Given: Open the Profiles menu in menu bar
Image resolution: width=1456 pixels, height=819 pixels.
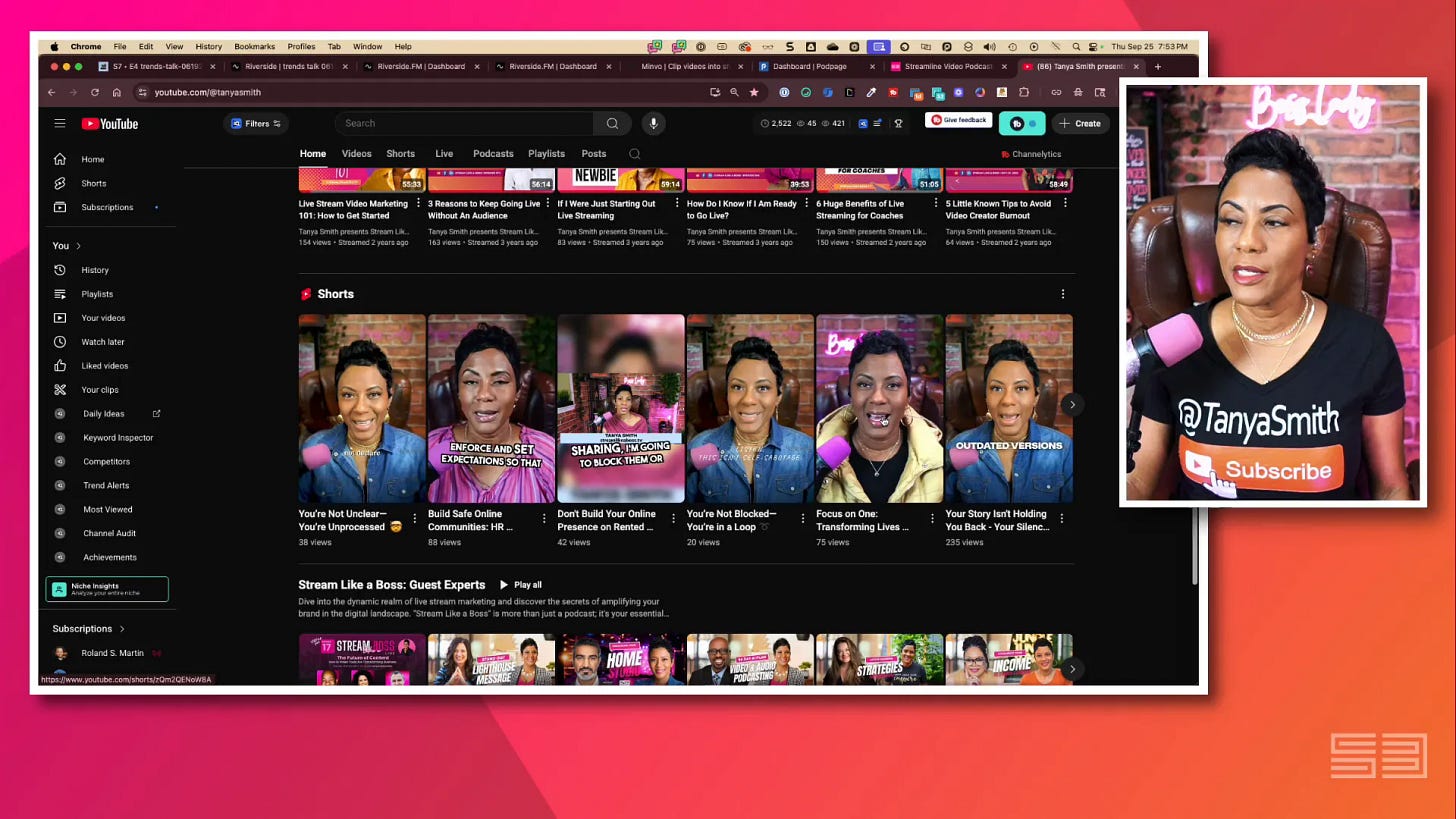Looking at the screenshot, I should click(301, 47).
